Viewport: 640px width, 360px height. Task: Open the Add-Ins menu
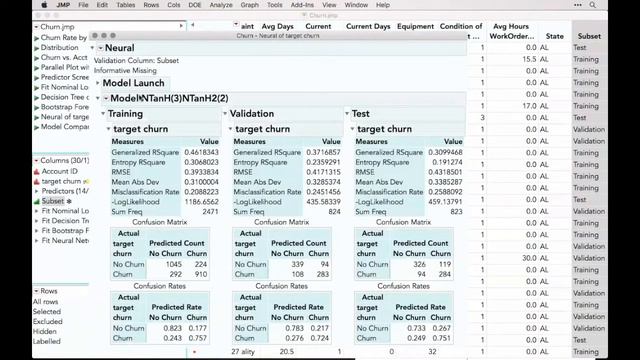click(x=302, y=5)
